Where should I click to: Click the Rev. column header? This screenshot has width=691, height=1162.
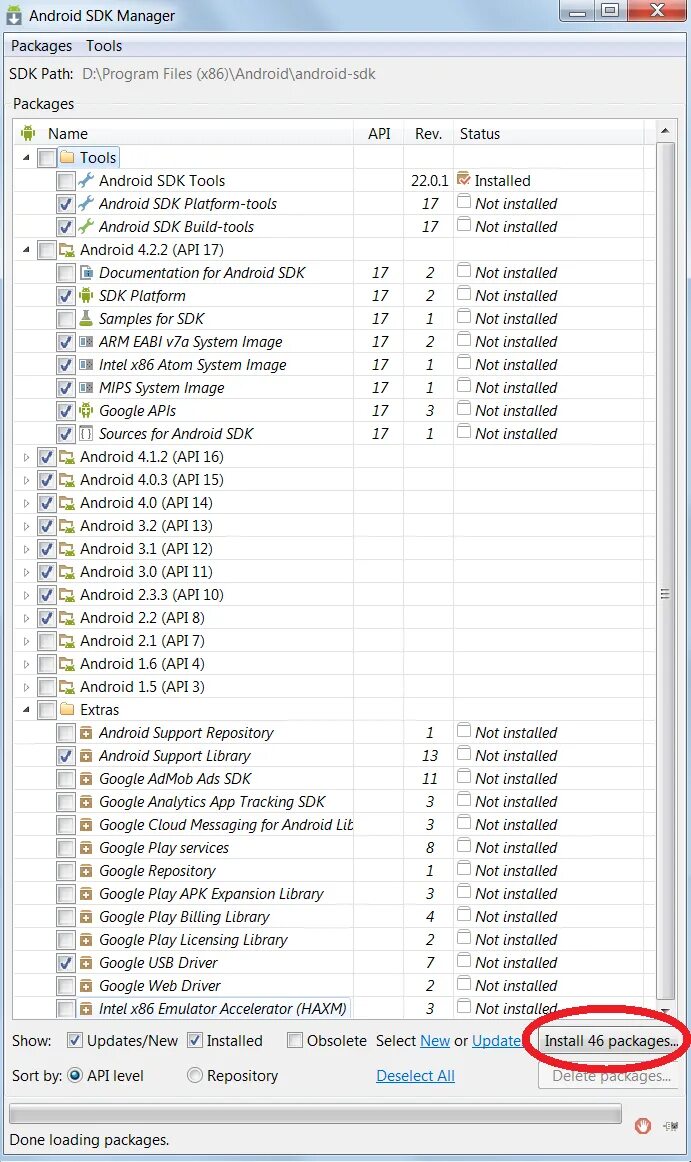[429, 133]
